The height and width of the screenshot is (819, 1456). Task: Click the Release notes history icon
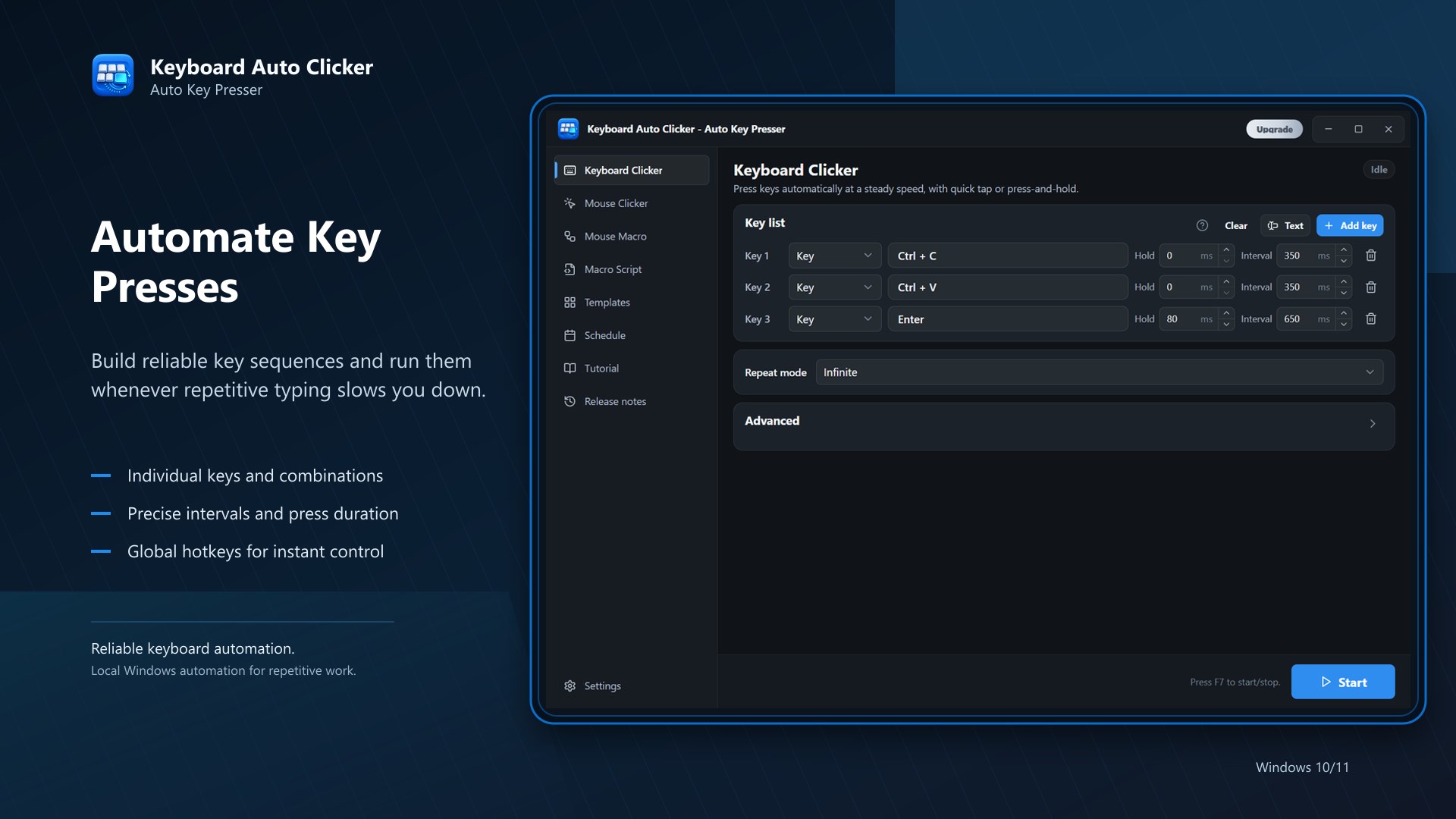pyautogui.click(x=570, y=401)
